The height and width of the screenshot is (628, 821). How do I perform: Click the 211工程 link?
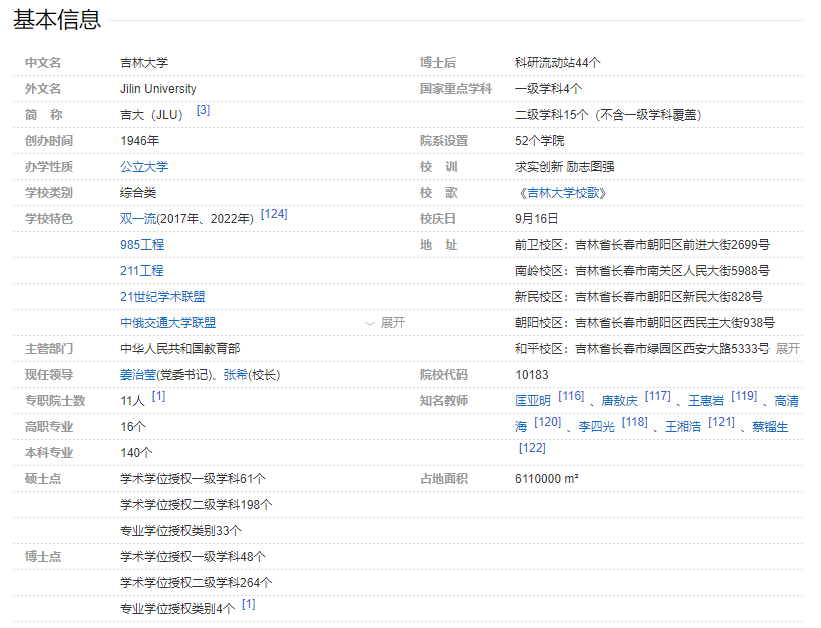pos(142,271)
